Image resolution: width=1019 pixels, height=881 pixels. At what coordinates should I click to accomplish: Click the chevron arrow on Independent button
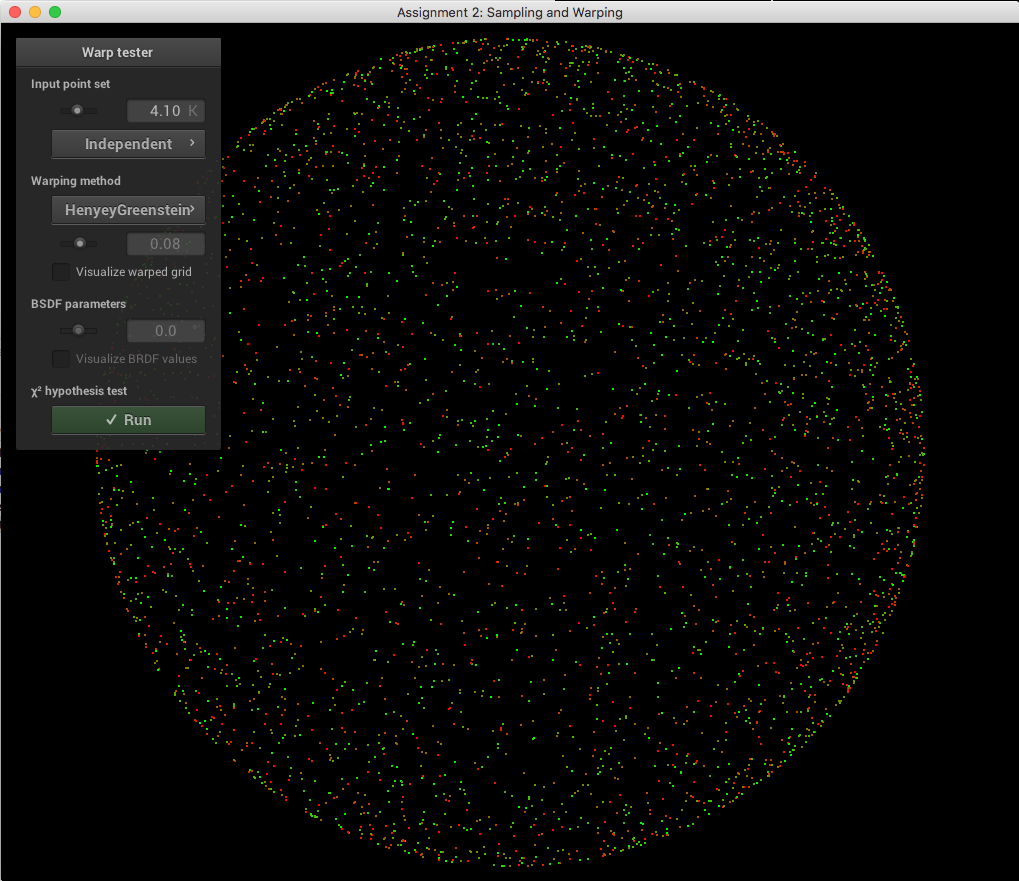pyautogui.click(x=192, y=142)
